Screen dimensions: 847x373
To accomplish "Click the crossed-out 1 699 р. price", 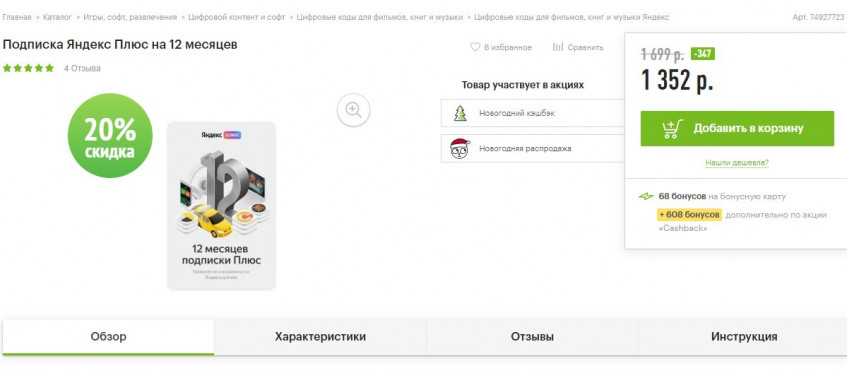I will (663, 55).
